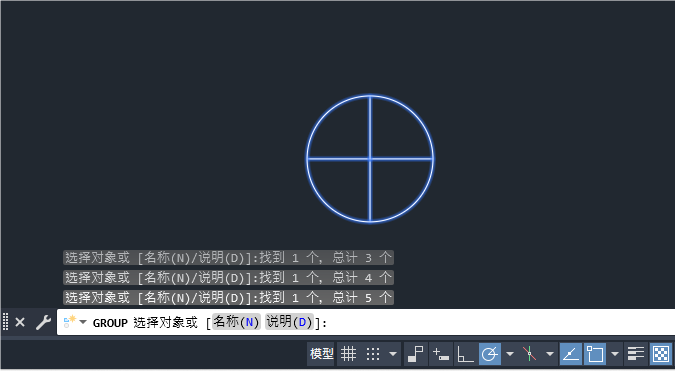Open command line customize wrench
The width and height of the screenshot is (675, 371).
point(43,322)
